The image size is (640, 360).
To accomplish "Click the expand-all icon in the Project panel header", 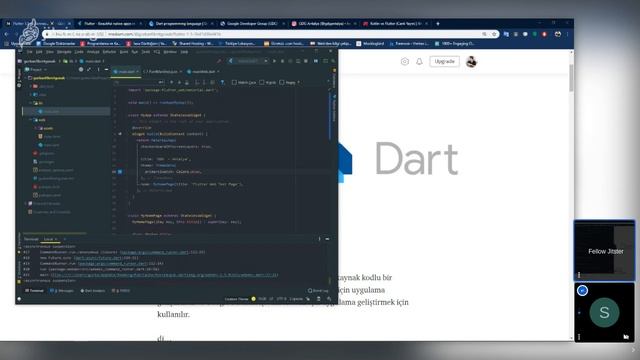I will 89,70.
